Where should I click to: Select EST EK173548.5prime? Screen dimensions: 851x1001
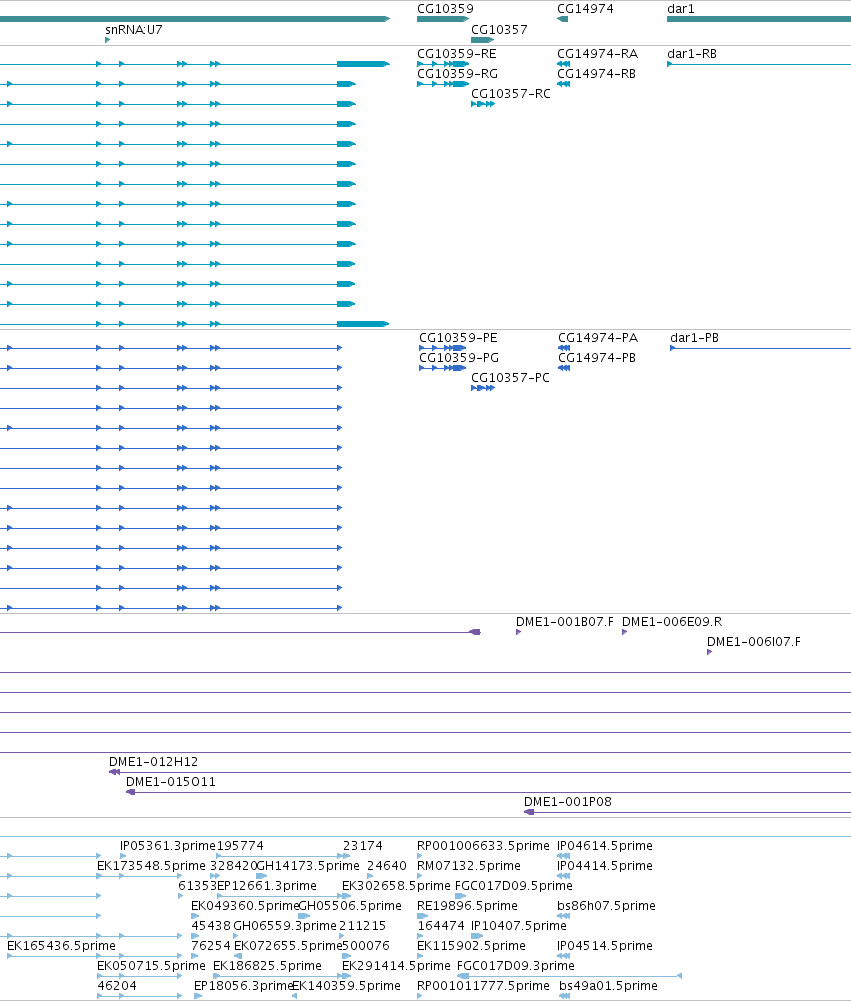[151, 866]
